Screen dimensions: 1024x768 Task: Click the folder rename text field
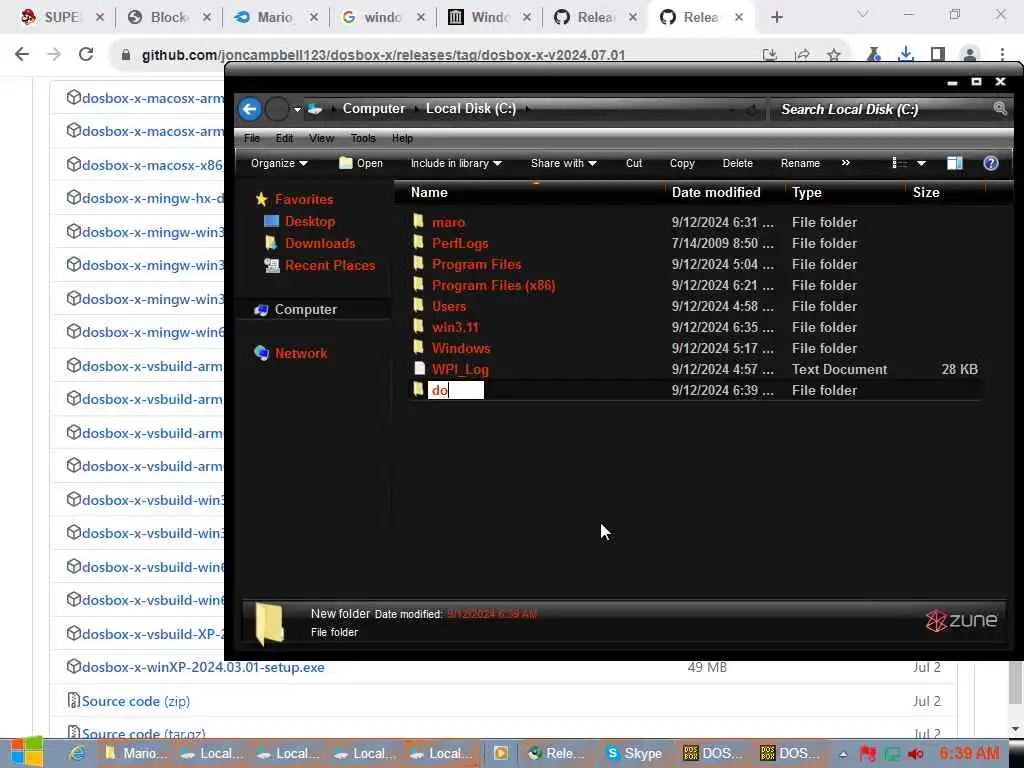tap(456, 390)
